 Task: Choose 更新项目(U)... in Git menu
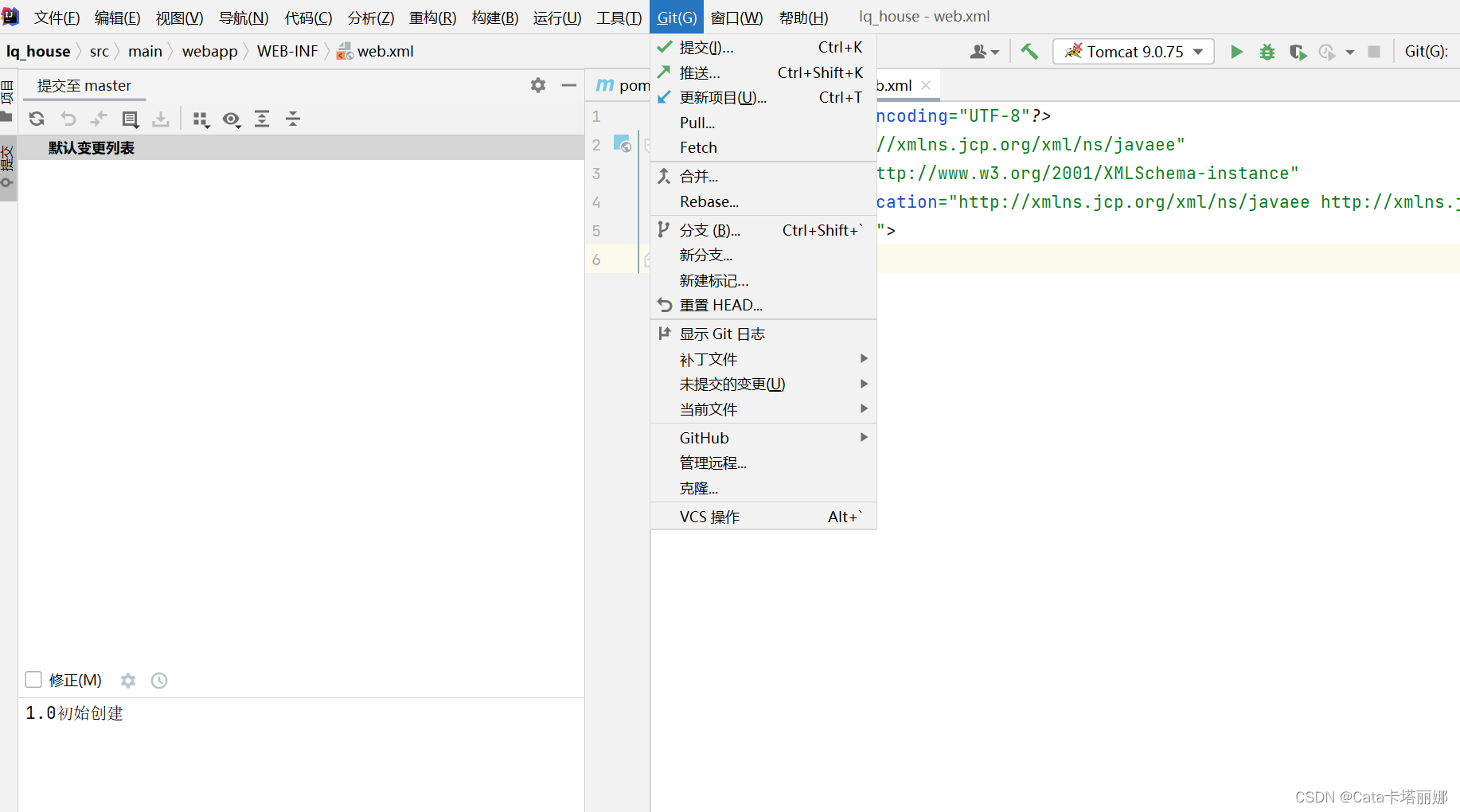(x=763, y=97)
